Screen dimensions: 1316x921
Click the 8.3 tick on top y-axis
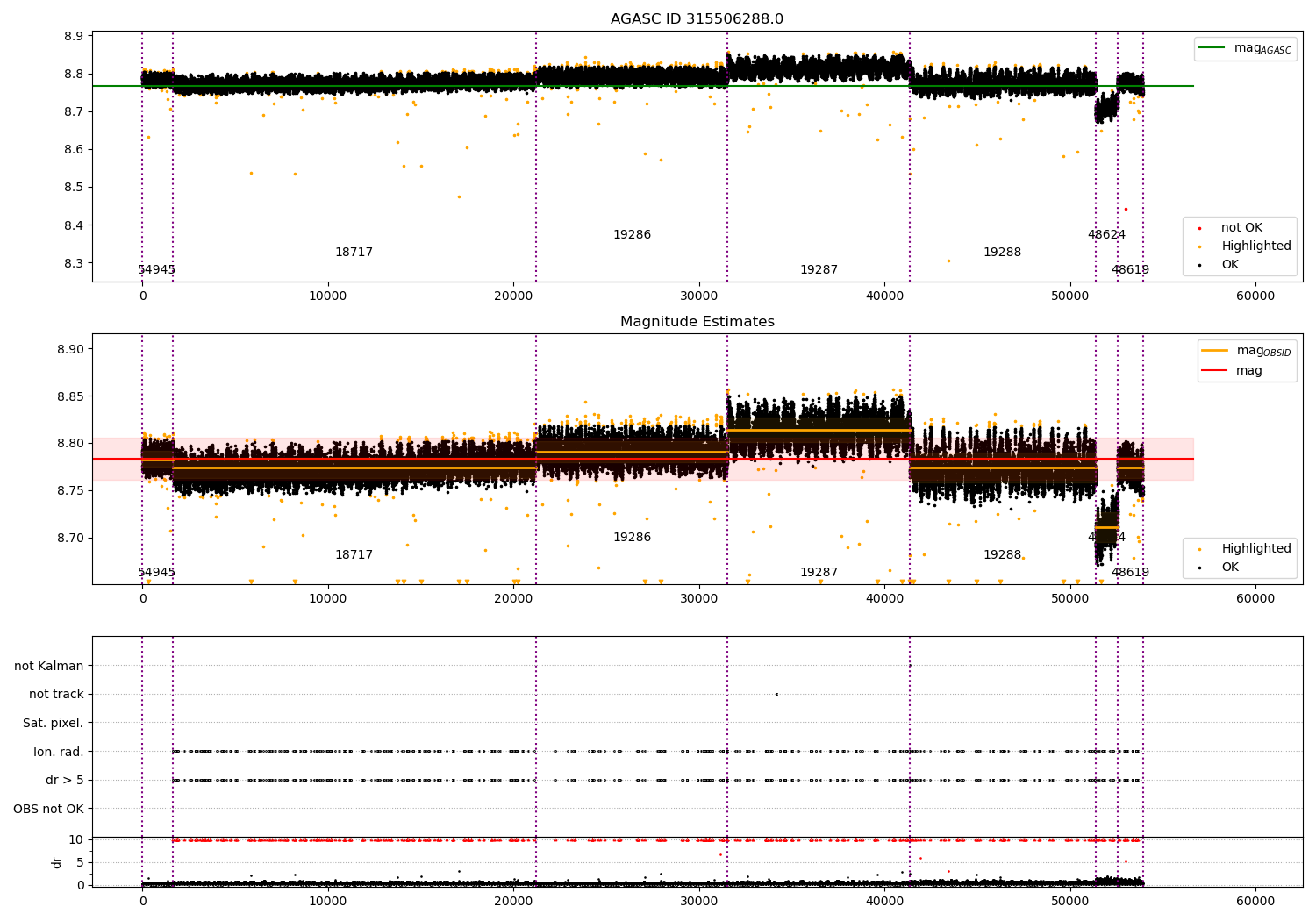[74, 263]
